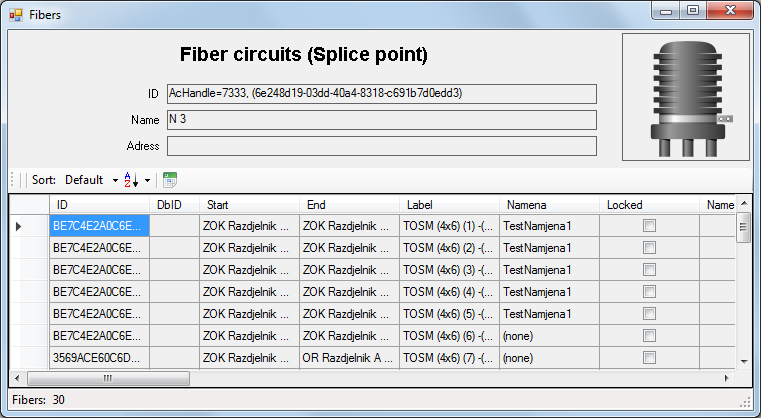Viewport: 761px width, 418px height.
Task: Toggle Locked checkbox for TOSM (4x6) (7)
Action: click(649, 358)
